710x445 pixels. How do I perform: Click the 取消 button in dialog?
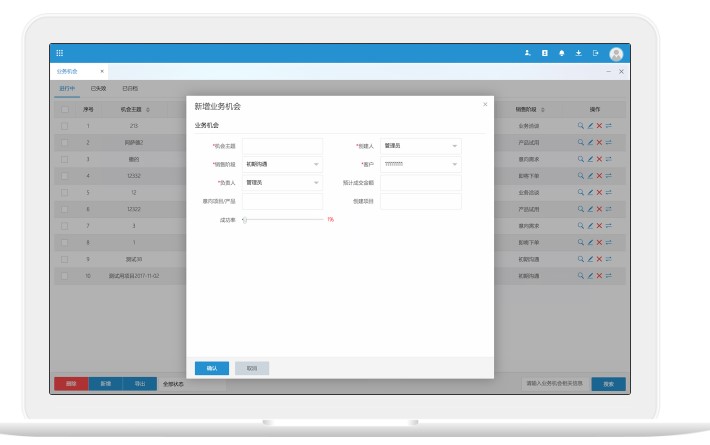251,368
